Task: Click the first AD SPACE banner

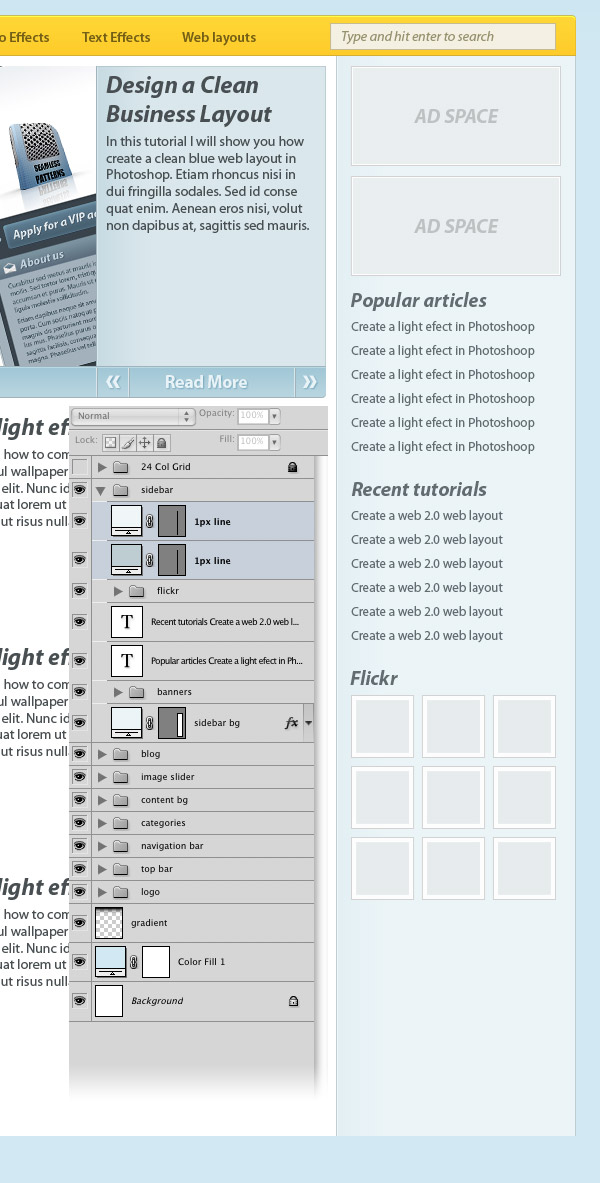Action: coord(456,116)
